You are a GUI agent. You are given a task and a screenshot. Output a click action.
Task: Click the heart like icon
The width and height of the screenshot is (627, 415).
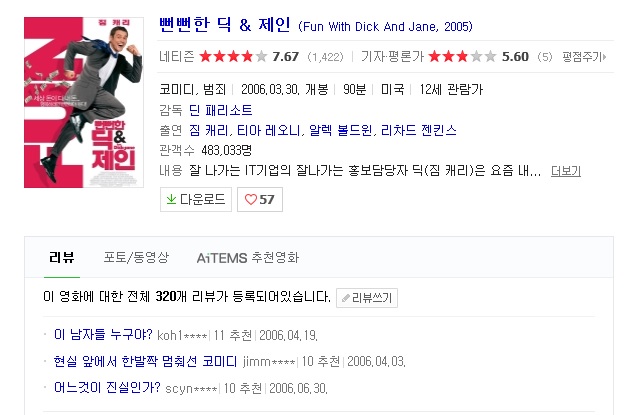click(x=250, y=200)
